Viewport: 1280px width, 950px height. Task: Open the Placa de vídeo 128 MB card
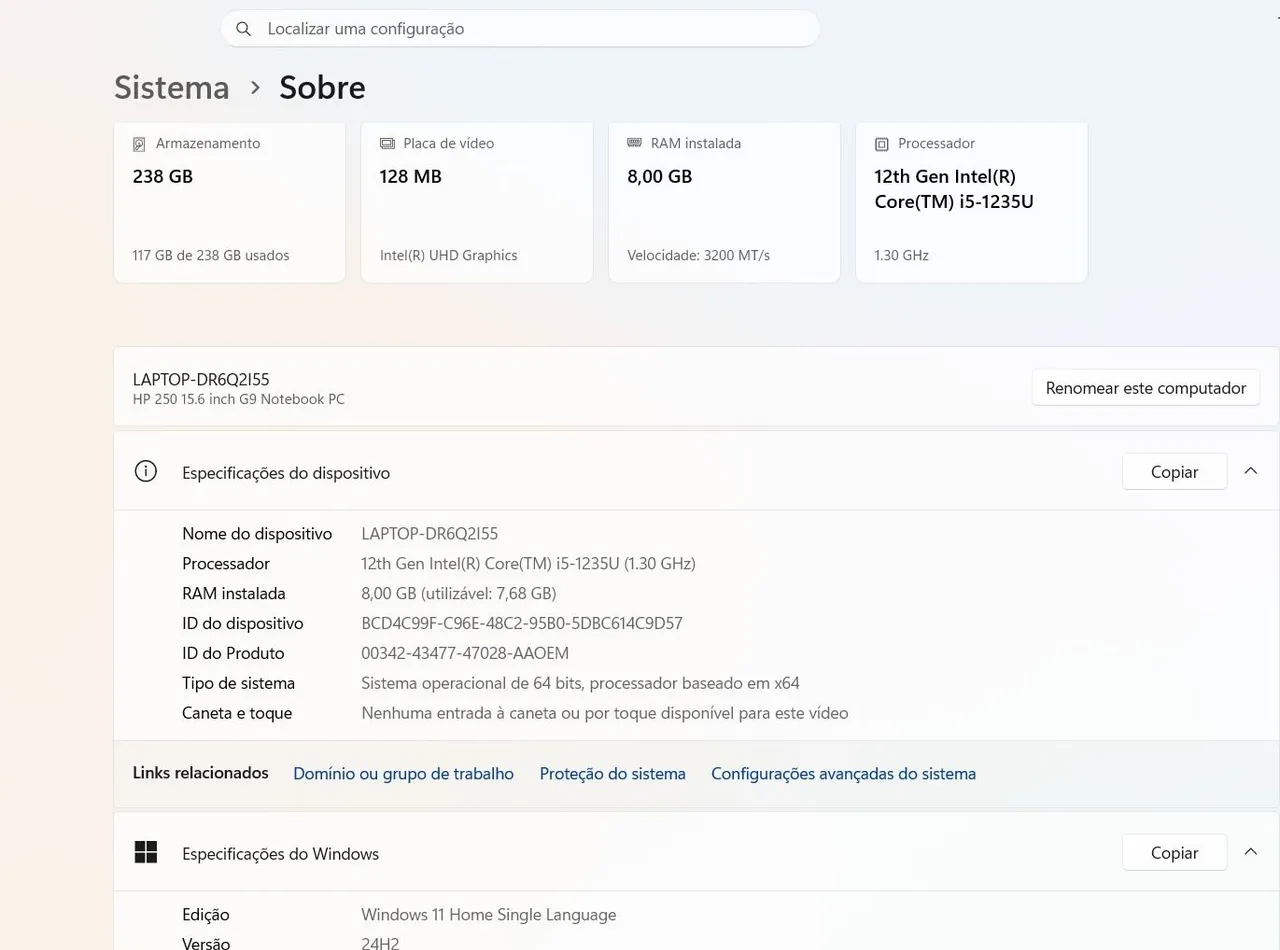point(477,202)
